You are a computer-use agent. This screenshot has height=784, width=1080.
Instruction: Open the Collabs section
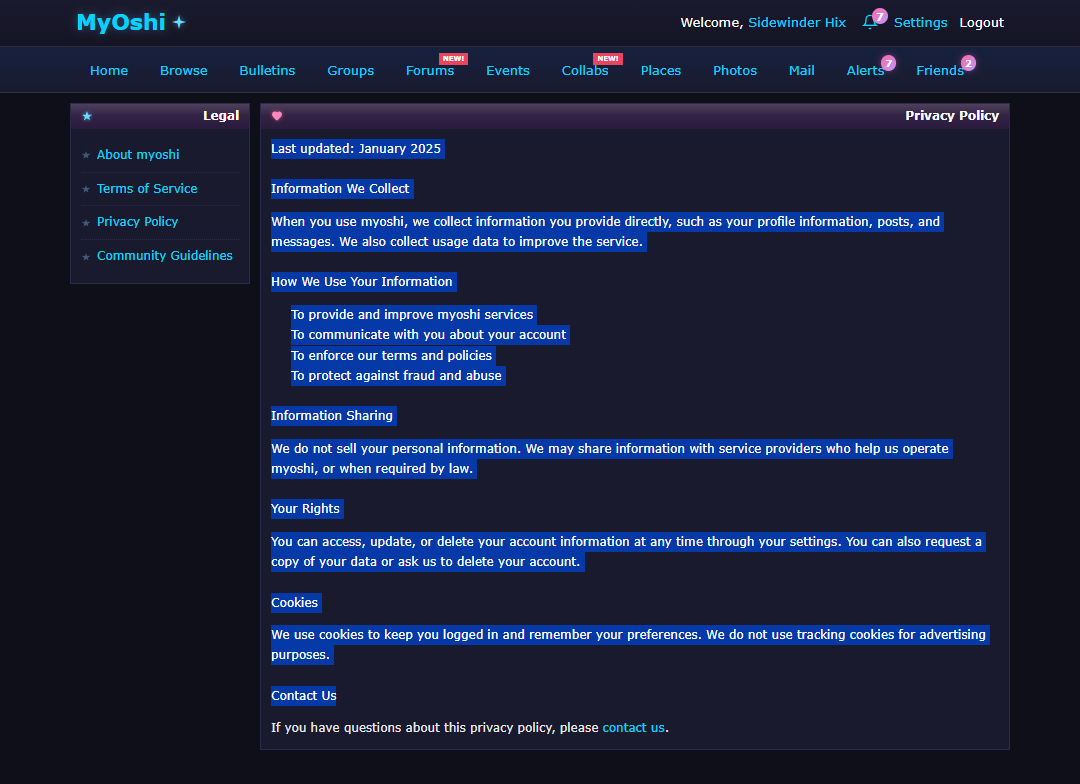585,70
